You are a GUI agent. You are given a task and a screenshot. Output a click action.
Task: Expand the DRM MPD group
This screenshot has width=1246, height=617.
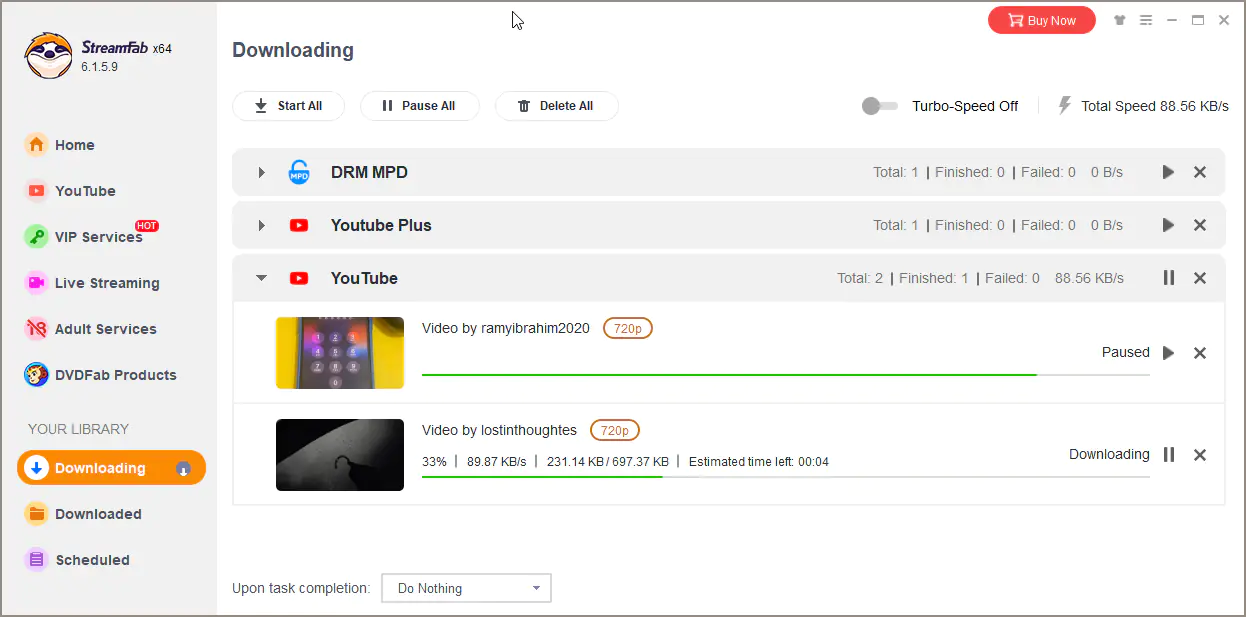tap(261, 172)
